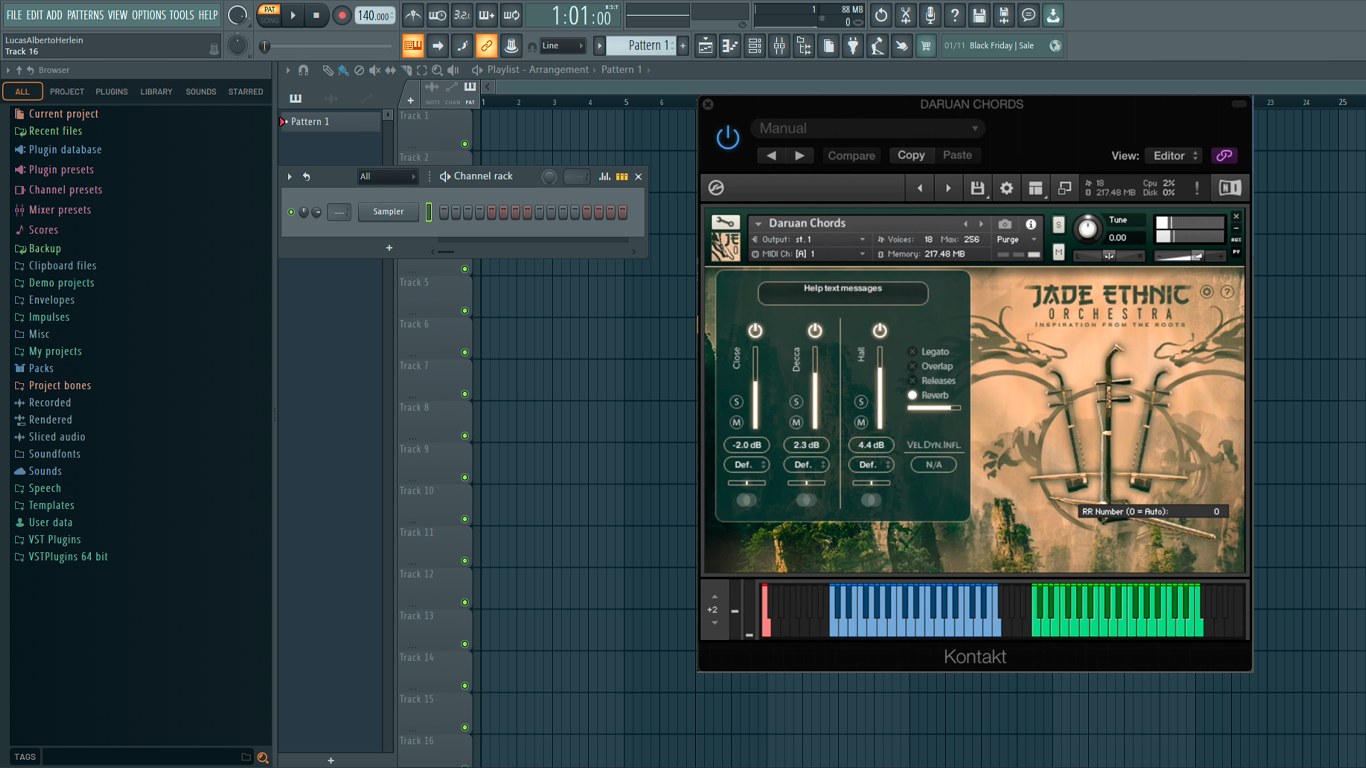
Task: Open the Manual preset dropdown
Action: 869,128
